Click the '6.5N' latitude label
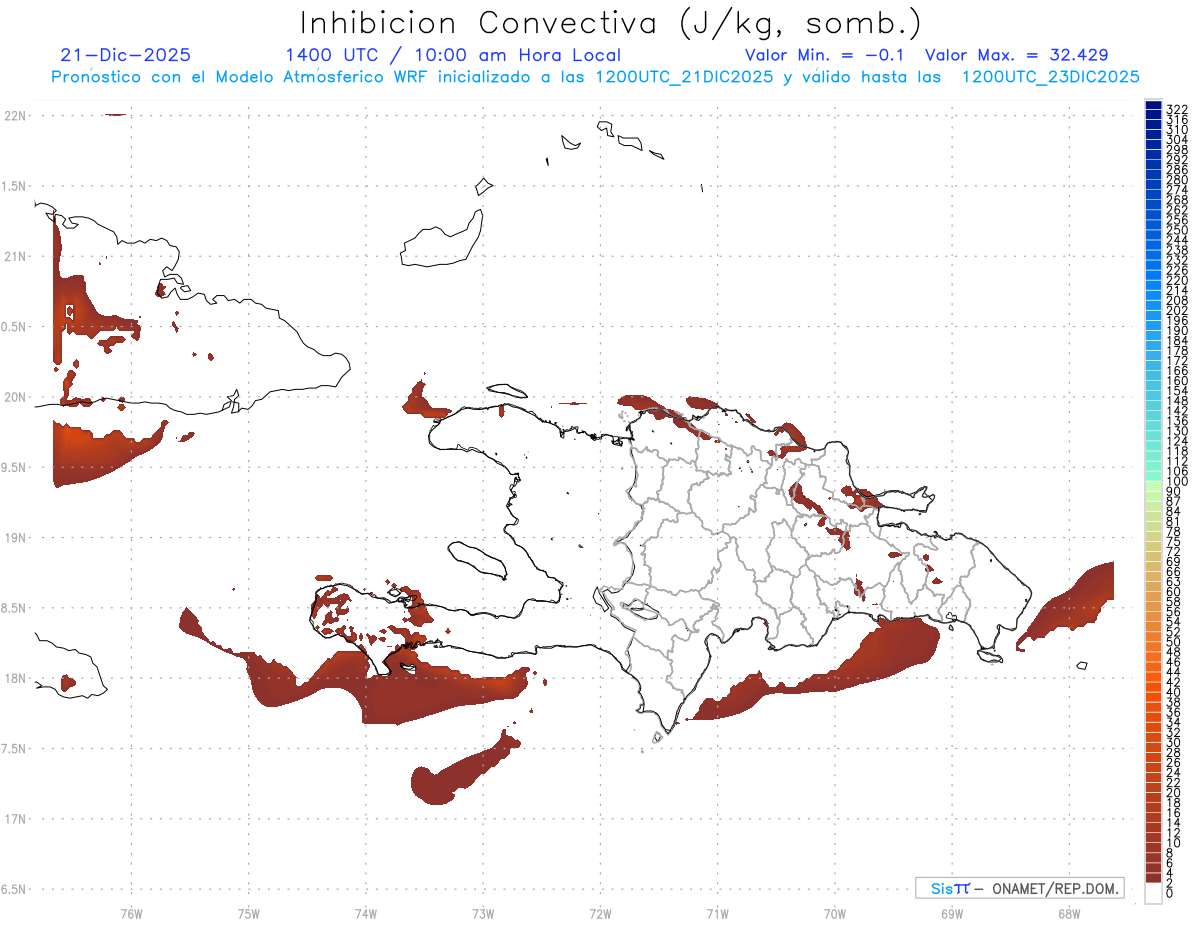The image size is (1200, 927). [15, 889]
